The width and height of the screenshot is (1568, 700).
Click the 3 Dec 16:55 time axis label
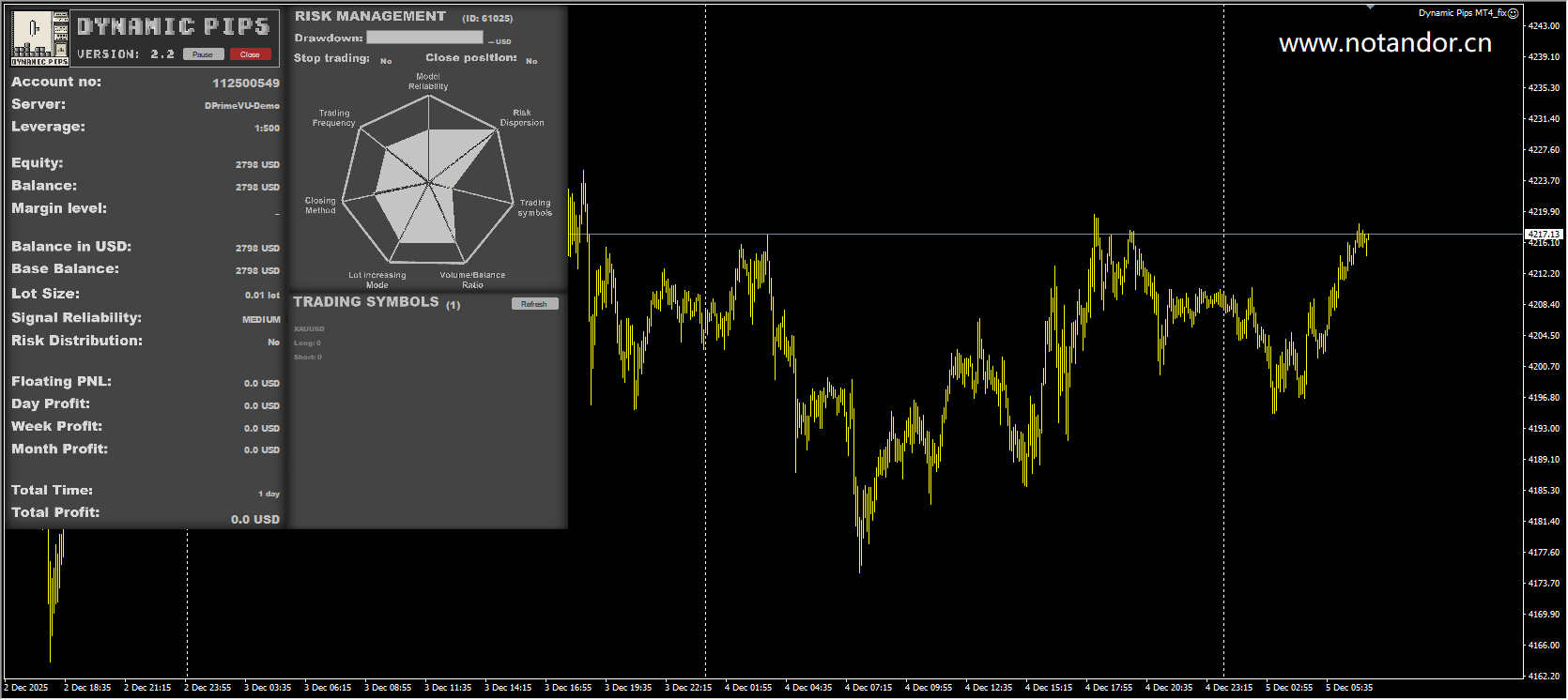coord(568,688)
